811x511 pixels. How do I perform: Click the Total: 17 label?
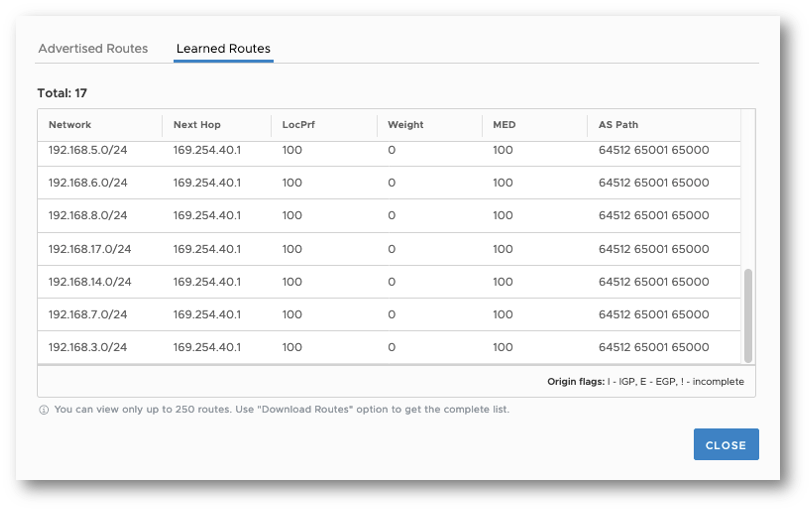pyautogui.click(x=62, y=93)
